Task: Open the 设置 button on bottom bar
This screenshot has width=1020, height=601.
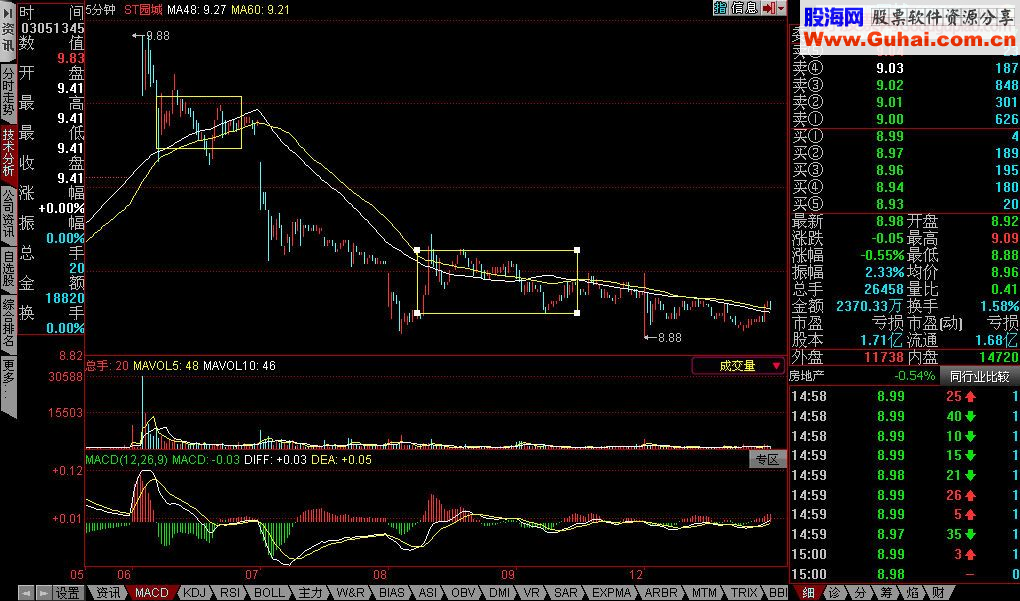Action: tap(67, 593)
